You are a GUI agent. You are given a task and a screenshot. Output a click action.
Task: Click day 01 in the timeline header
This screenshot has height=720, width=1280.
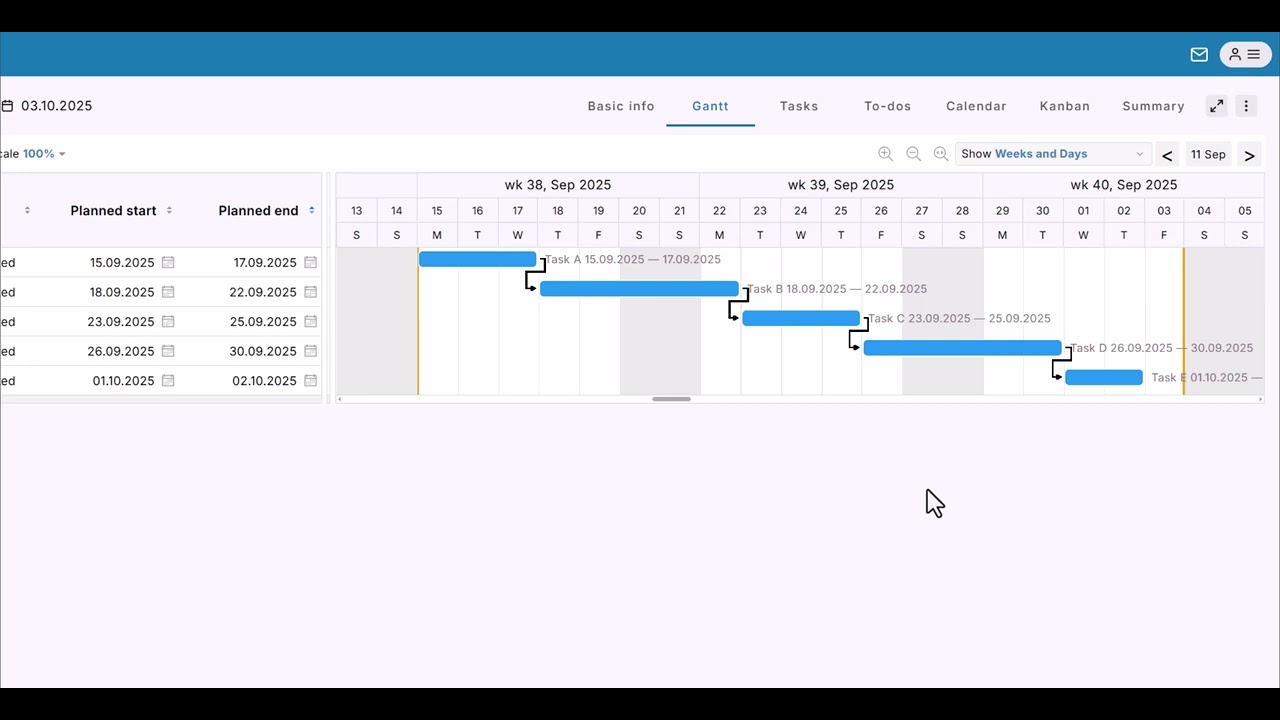[1083, 211]
